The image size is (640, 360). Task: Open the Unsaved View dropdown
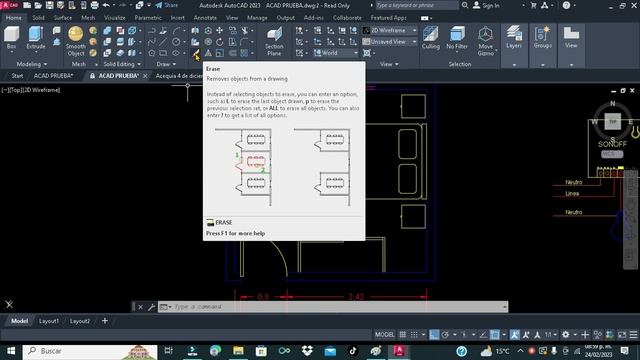390,42
